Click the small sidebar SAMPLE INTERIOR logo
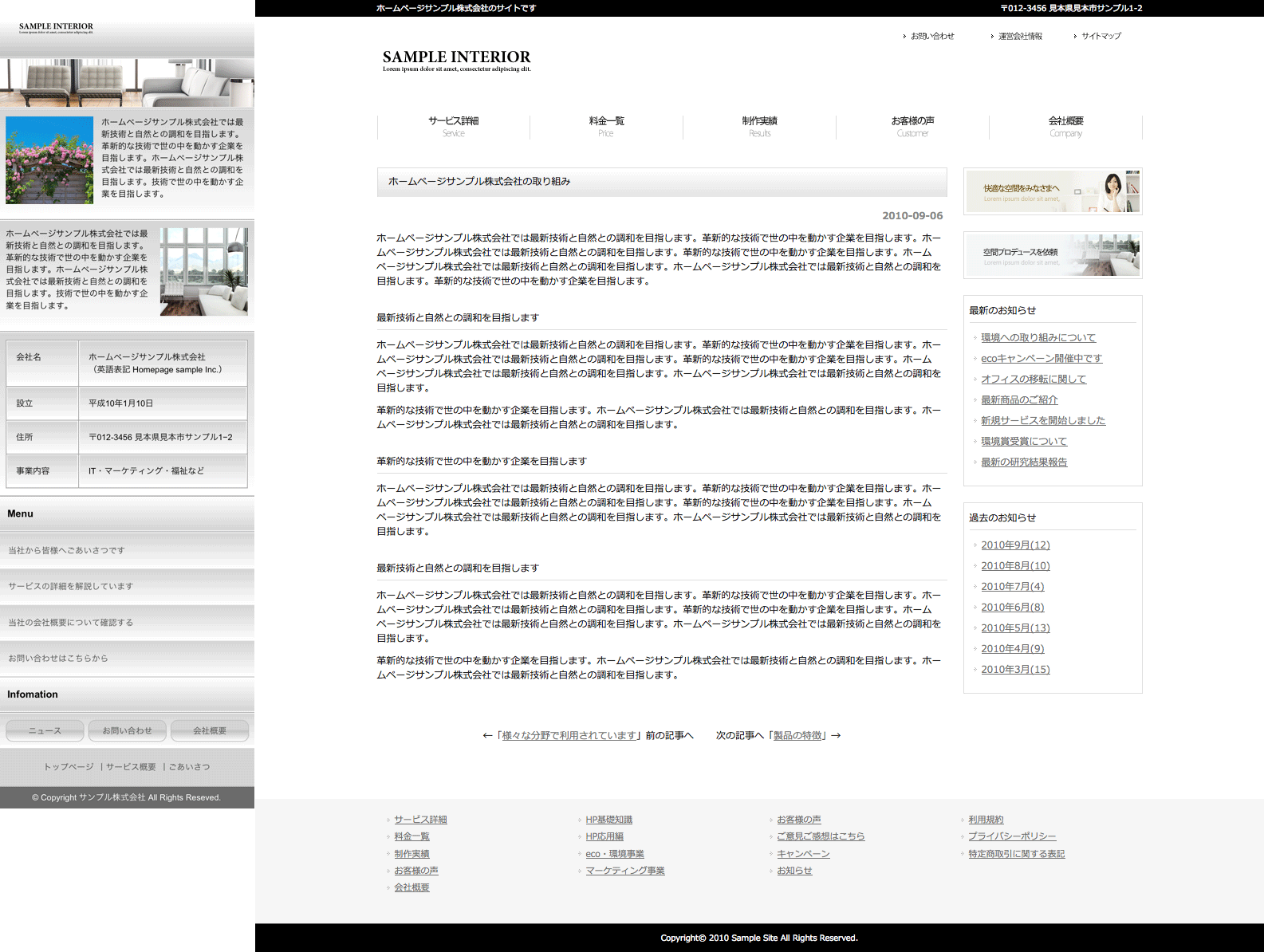The height and width of the screenshot is (952, 1264). pyautogui.click(x=56, y=28)
